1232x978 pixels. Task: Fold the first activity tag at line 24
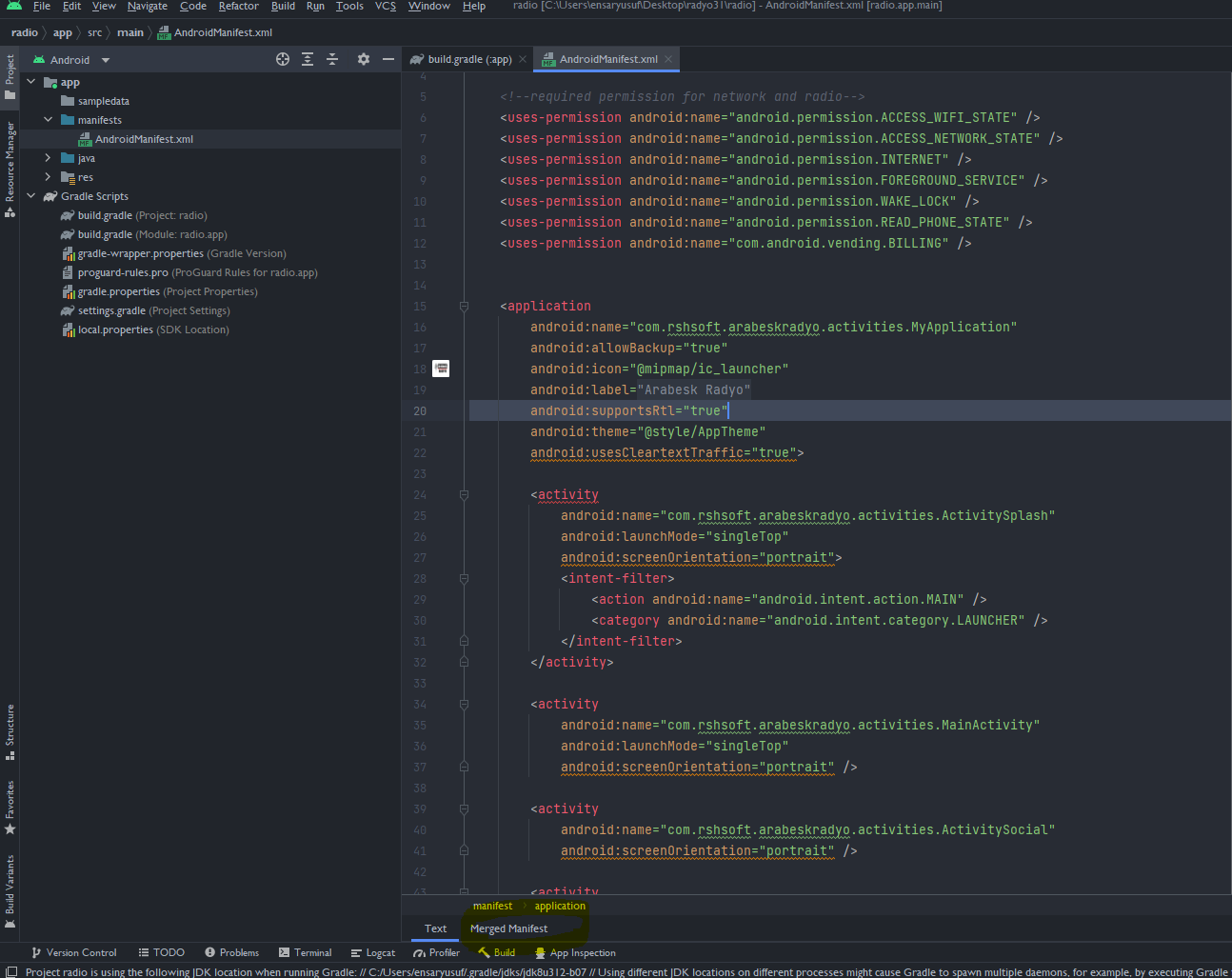click(464, 494)
